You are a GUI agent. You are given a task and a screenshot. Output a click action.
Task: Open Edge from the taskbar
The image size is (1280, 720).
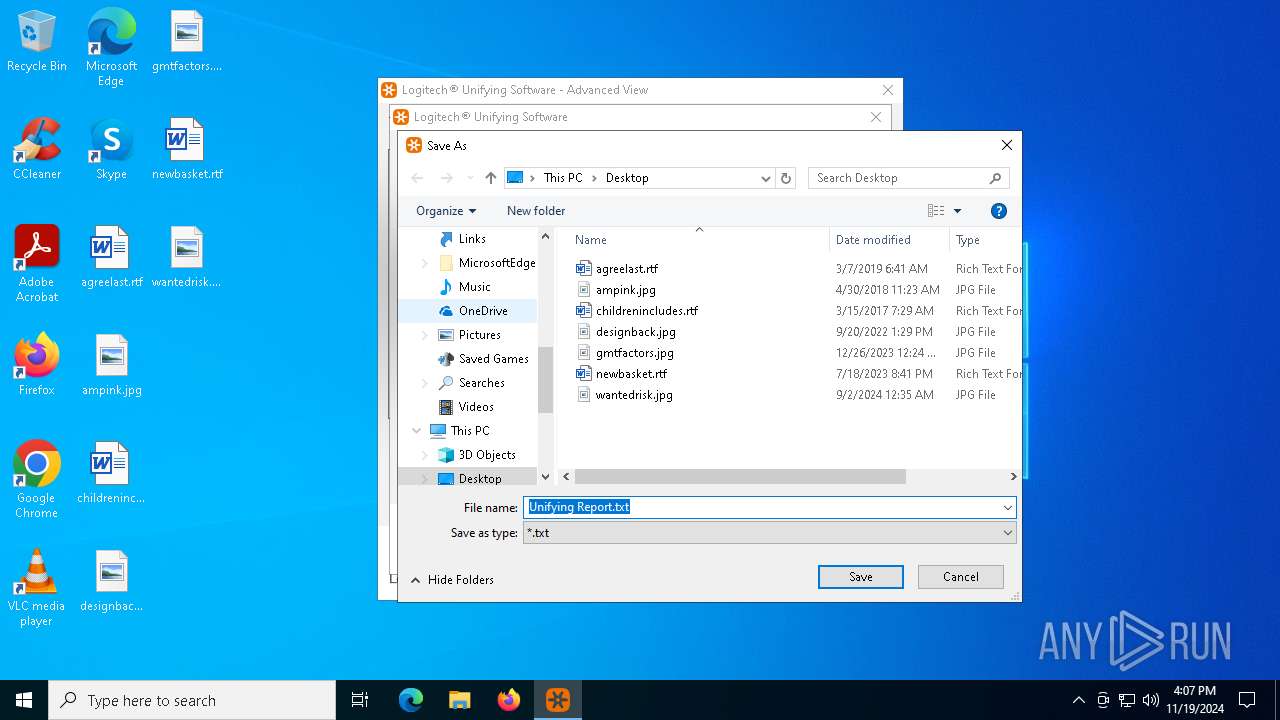411,700
